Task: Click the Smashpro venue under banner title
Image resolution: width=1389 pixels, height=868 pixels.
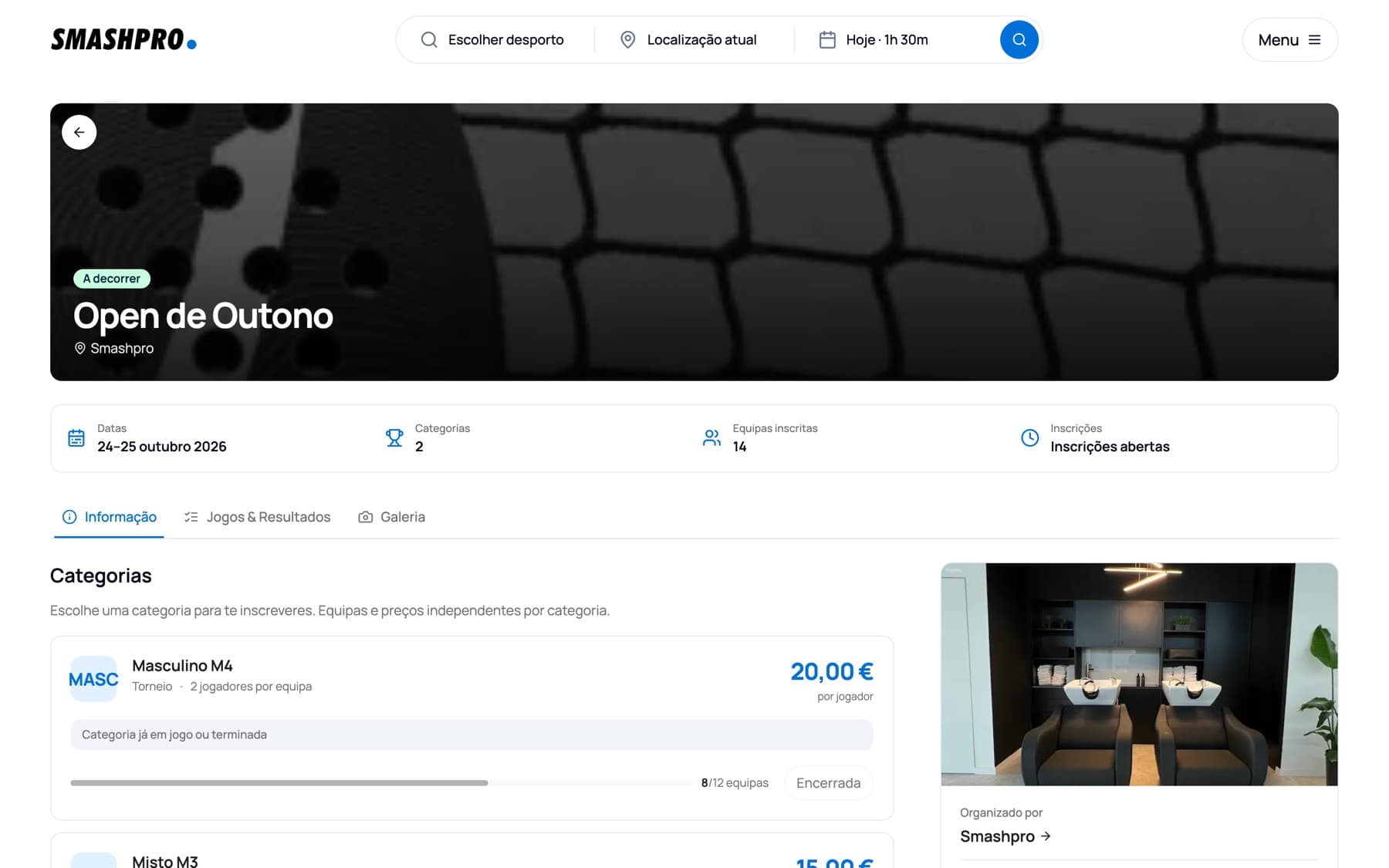Action: (122, 348)
